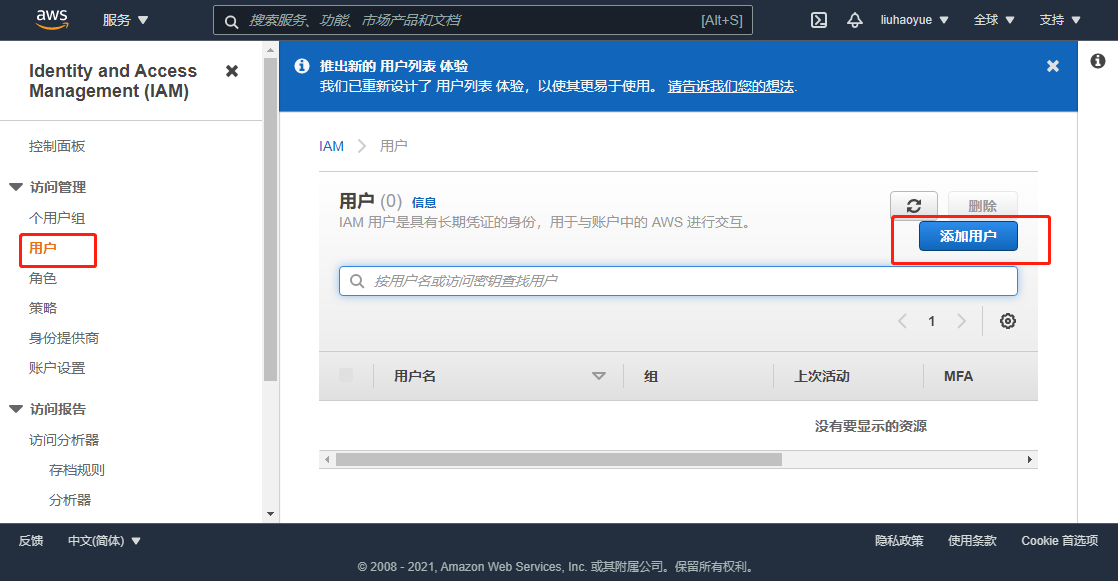Go to previous page of users
The image size is (1118, 581).
902,321
